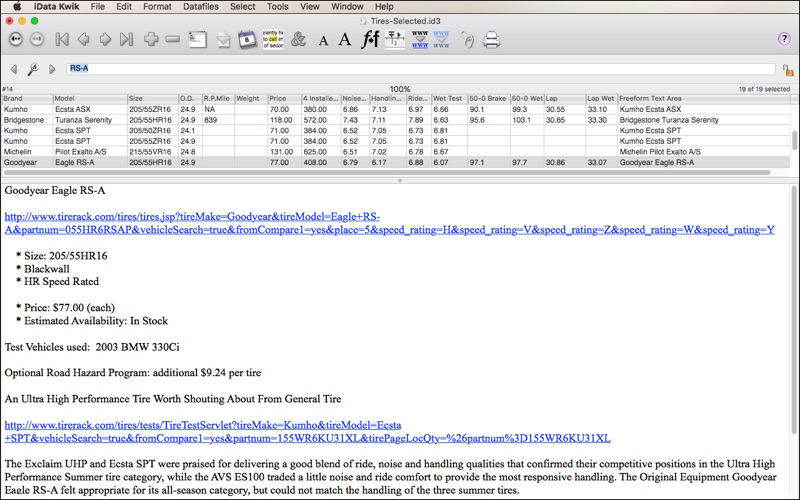Click the table's horizontal scrollbar

pyautogui.click(x=387, y=172)
